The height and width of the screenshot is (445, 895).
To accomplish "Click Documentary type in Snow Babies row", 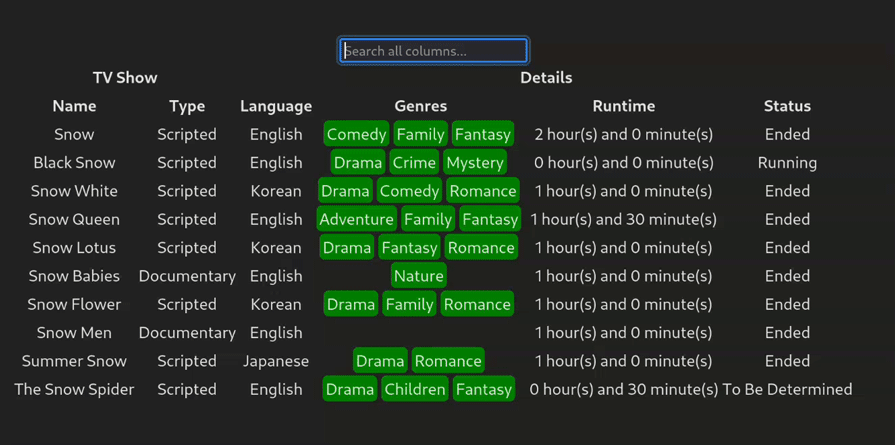I will tap(187, 276).
